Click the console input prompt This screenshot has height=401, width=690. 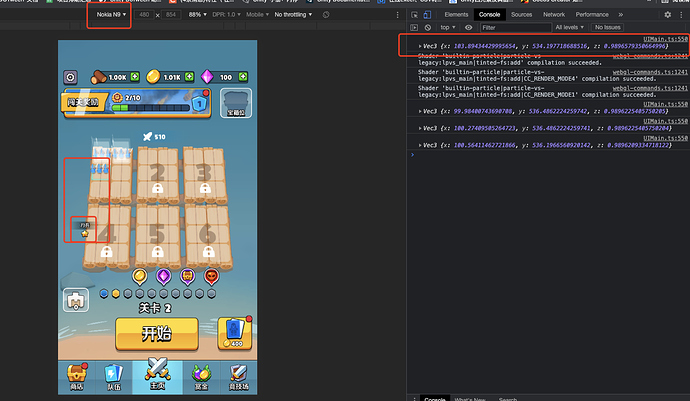point(548,155)
